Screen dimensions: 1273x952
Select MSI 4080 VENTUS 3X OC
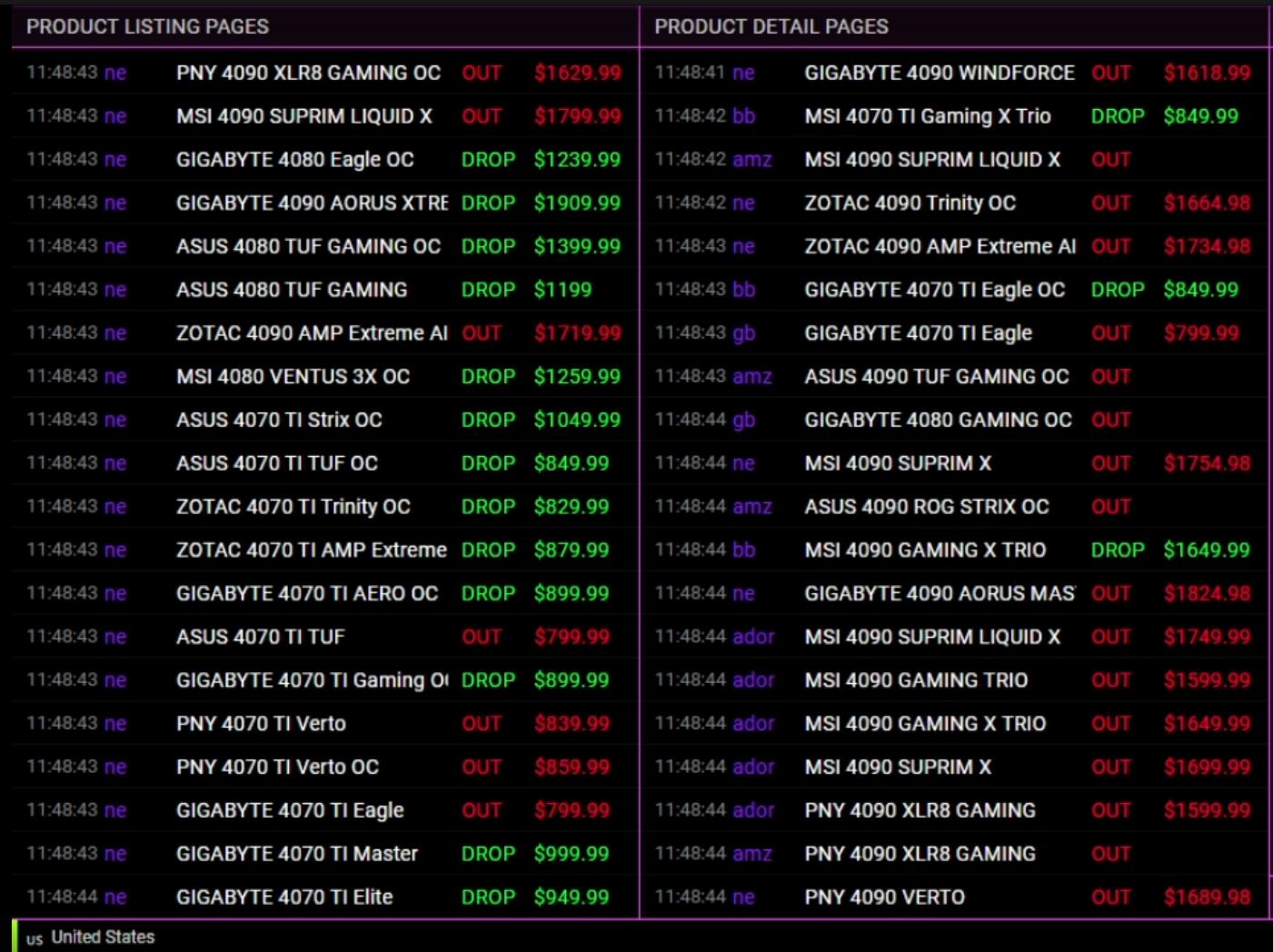pos(293,376)
